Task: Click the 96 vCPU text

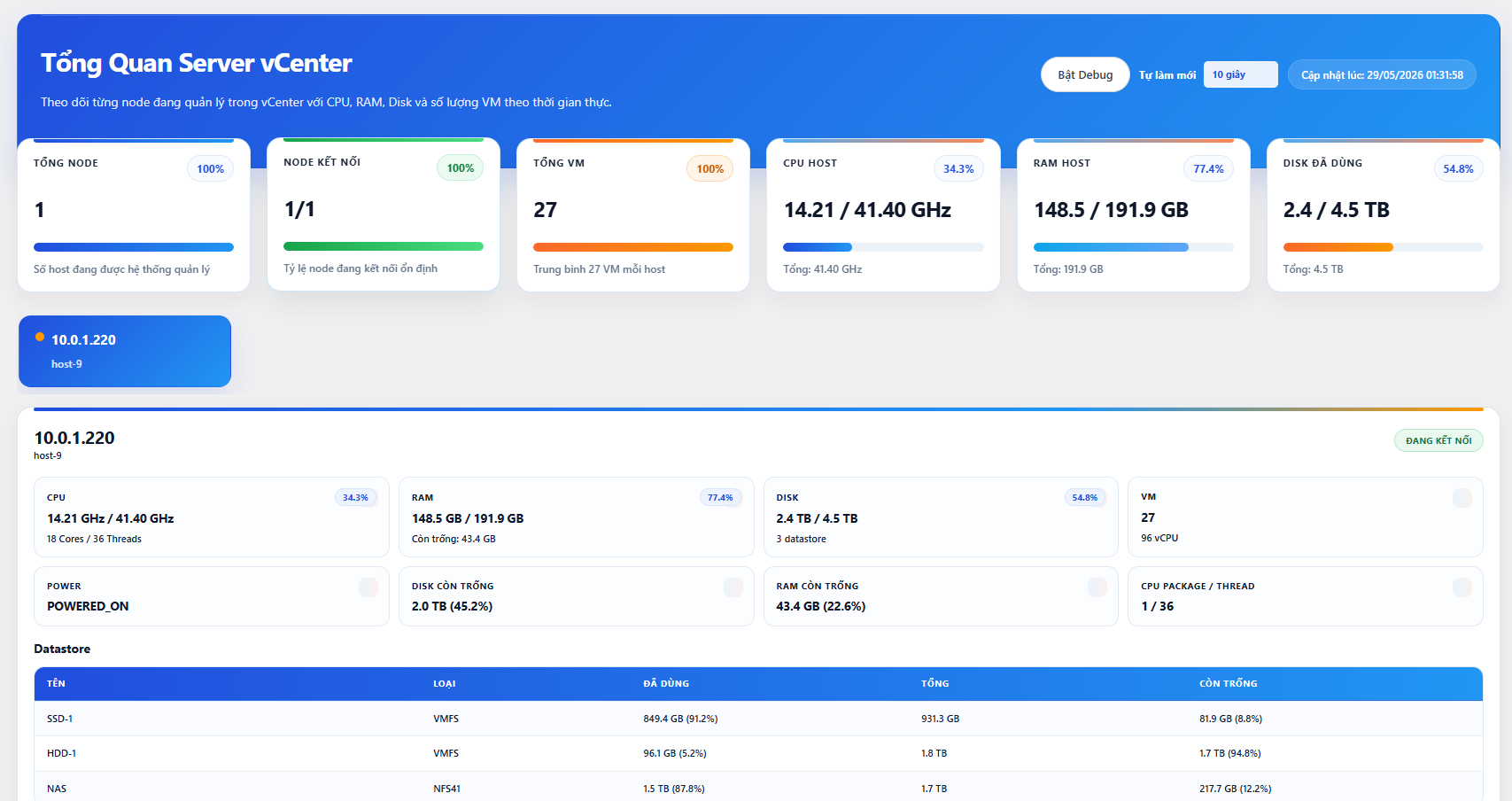Action: 1159,538
